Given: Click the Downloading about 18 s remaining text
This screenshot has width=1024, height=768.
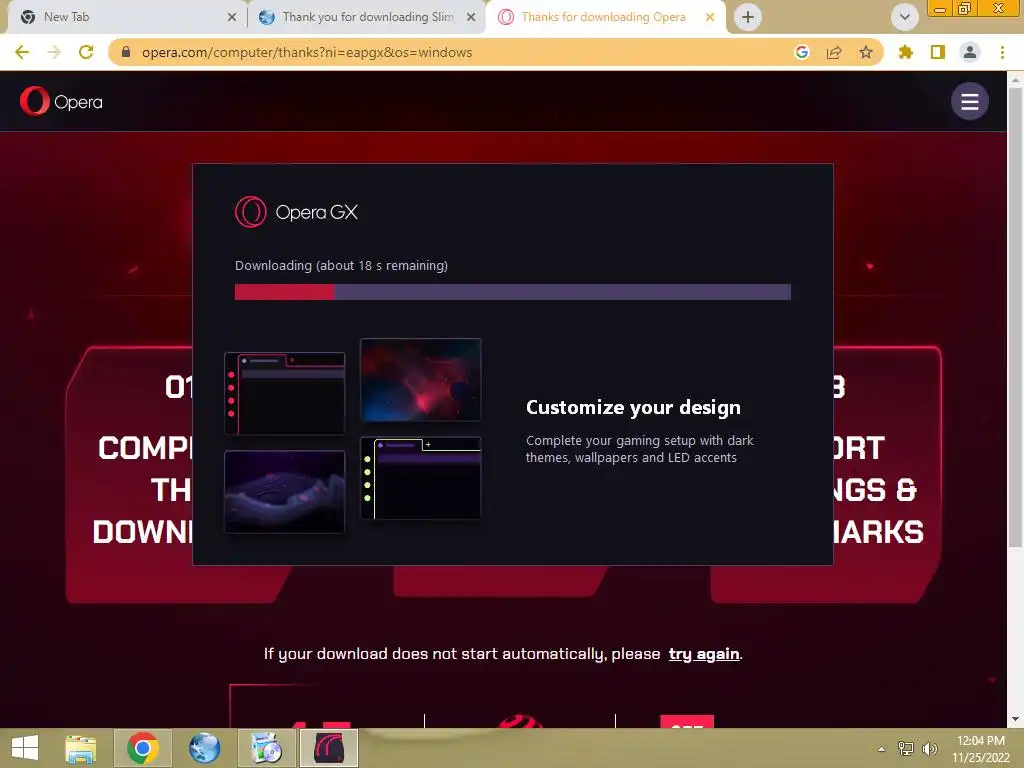Looking at the screenshot, I should (x=342, y=266).
